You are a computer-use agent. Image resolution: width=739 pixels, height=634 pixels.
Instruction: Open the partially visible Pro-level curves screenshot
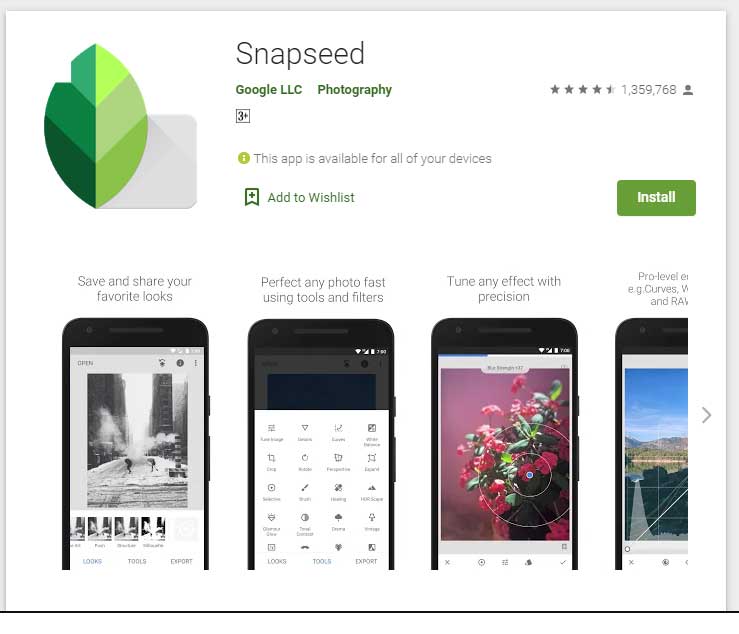tap(651, 443)
